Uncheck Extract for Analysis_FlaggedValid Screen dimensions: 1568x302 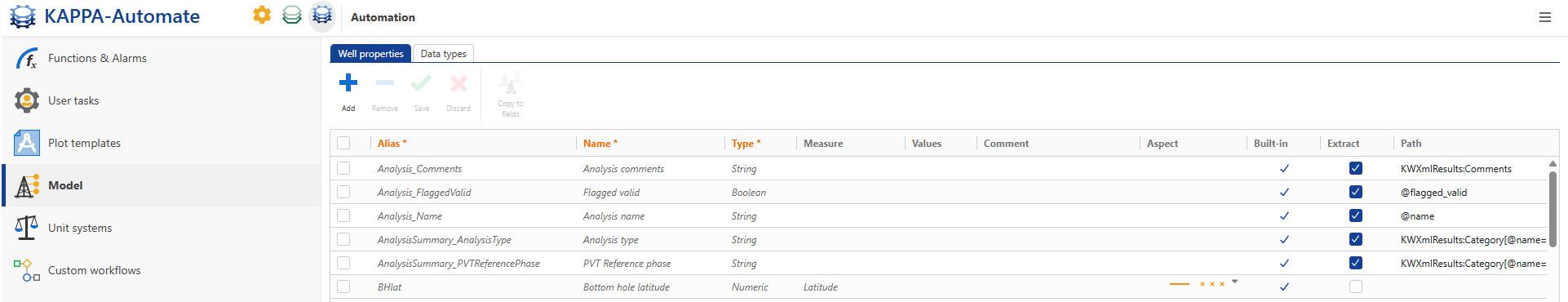tap(1356, 192)
